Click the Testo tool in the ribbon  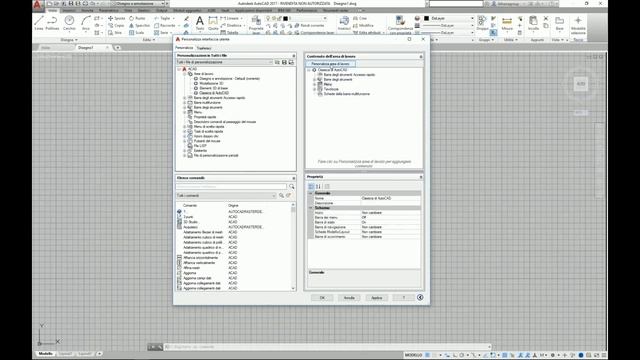tap(200, 23)
